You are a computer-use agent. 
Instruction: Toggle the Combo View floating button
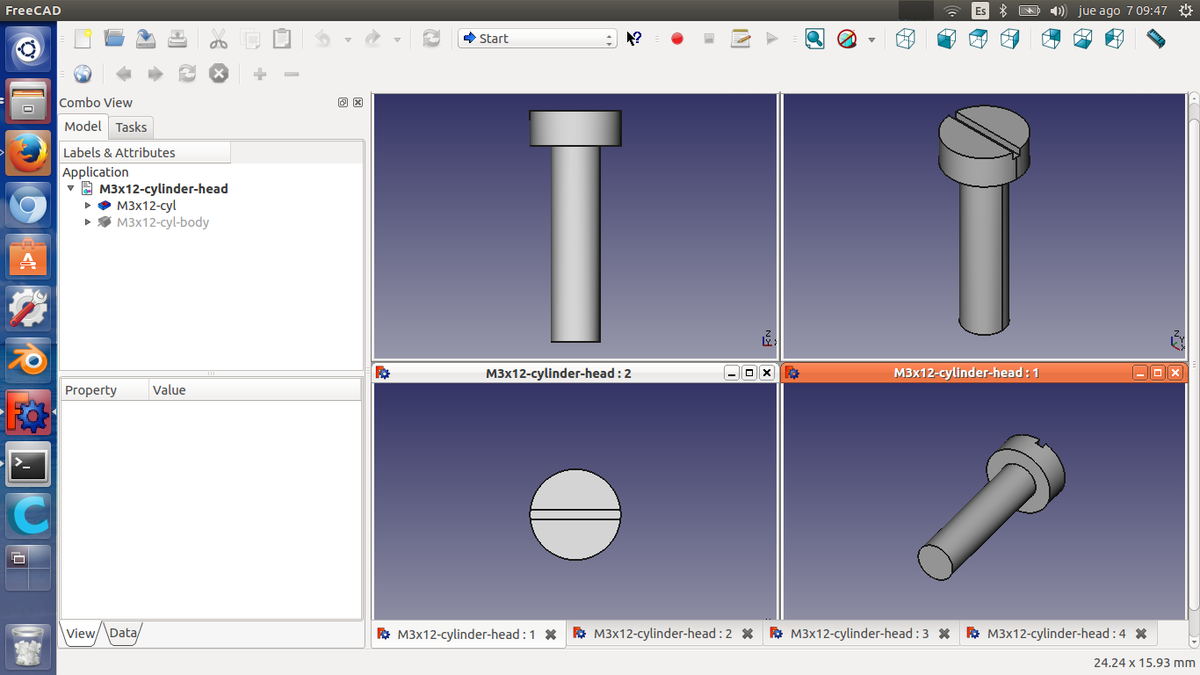(x=343, y=102)
